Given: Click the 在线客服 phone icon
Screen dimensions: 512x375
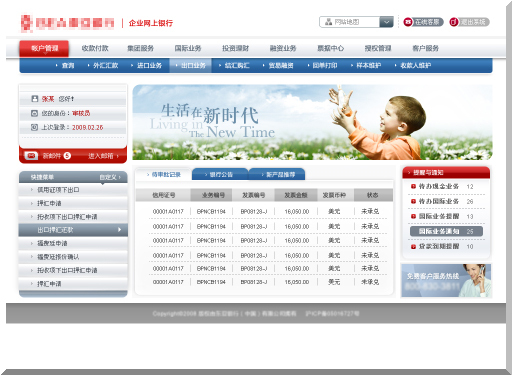Looking at the screenshot, I should coord(408,22).
